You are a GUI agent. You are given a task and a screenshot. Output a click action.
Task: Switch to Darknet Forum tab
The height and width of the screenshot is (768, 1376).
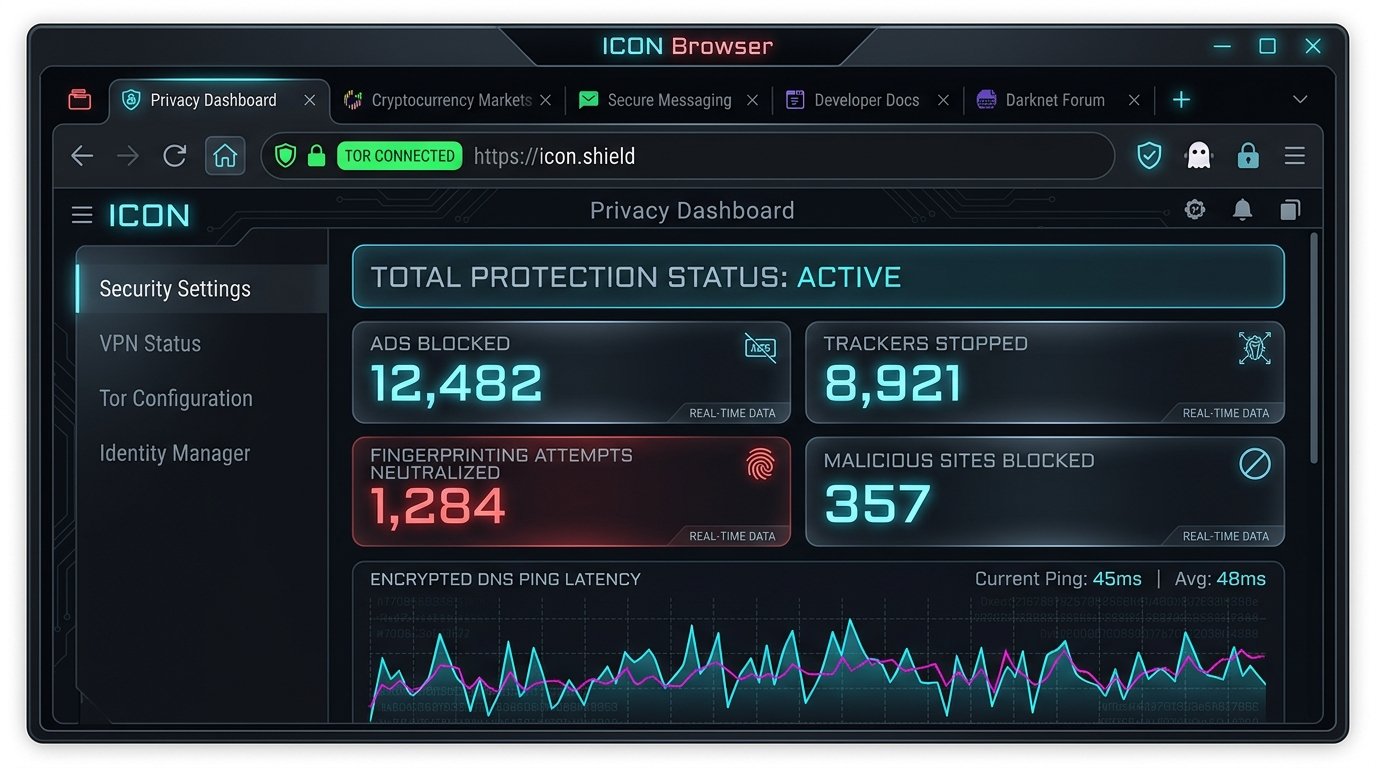coord(1057,100)
